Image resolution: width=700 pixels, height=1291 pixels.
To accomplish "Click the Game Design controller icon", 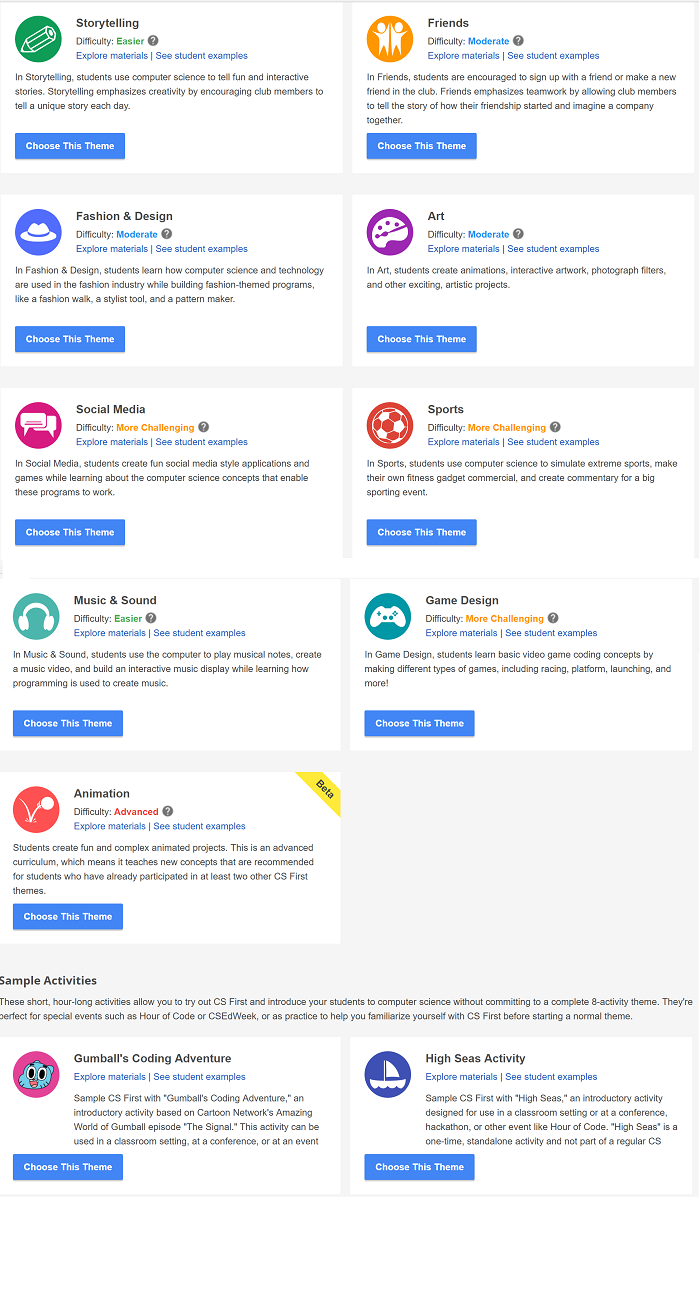I will tap(387, 616).
